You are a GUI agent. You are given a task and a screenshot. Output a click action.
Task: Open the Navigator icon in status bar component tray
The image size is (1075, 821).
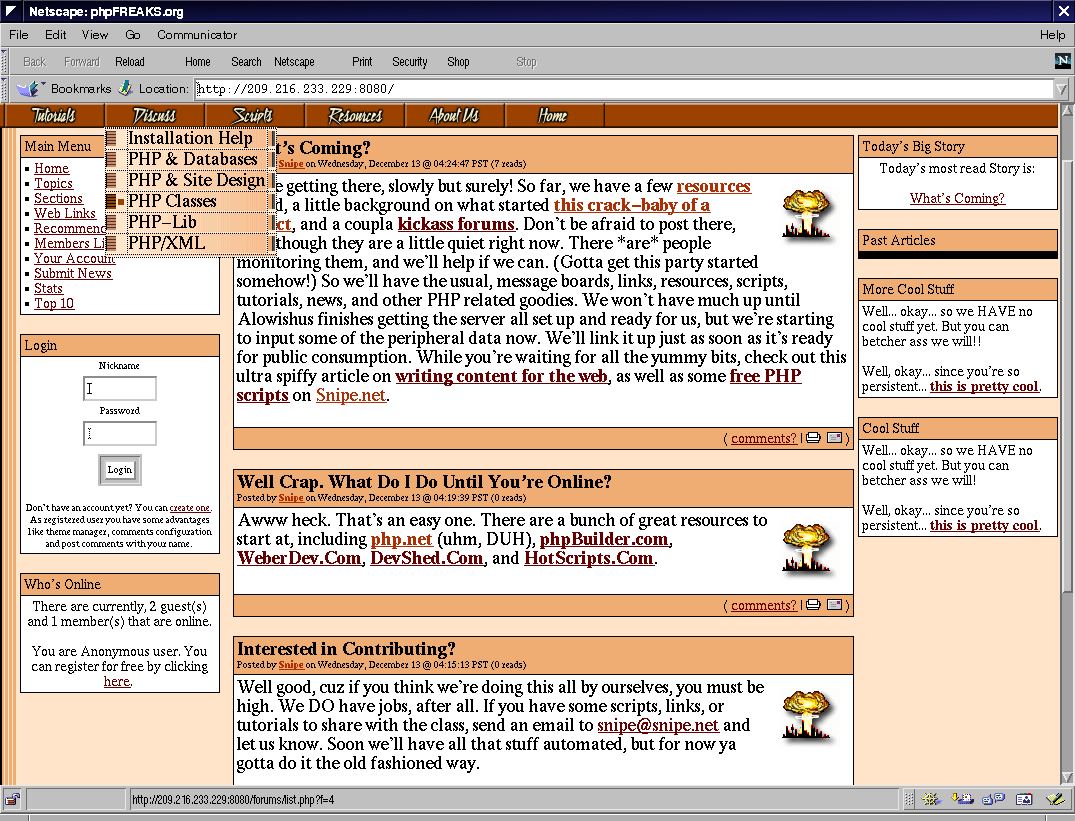(x=933, y=799)
